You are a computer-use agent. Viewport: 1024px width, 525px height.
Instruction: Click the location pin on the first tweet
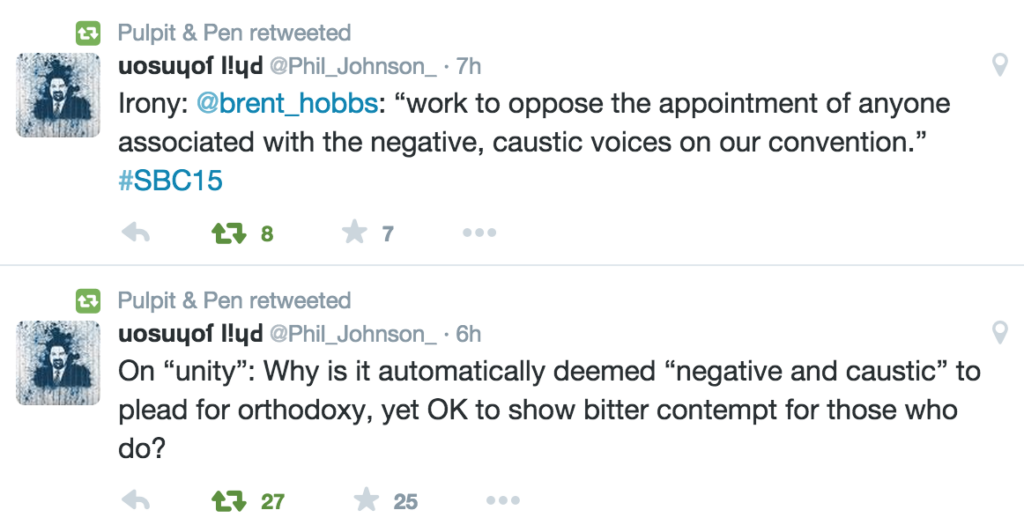(1000, 65)
